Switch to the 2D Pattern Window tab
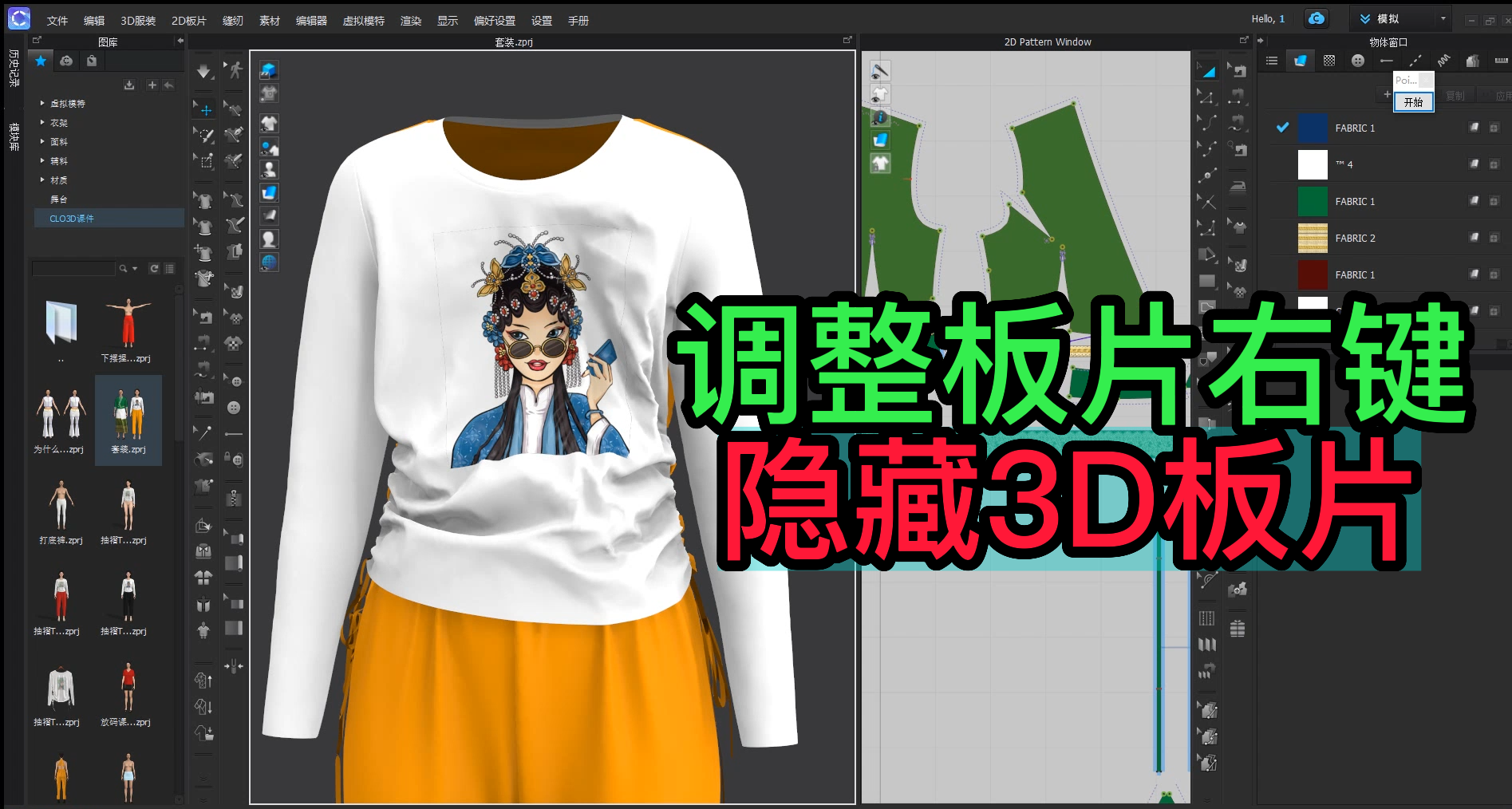 1048,41
